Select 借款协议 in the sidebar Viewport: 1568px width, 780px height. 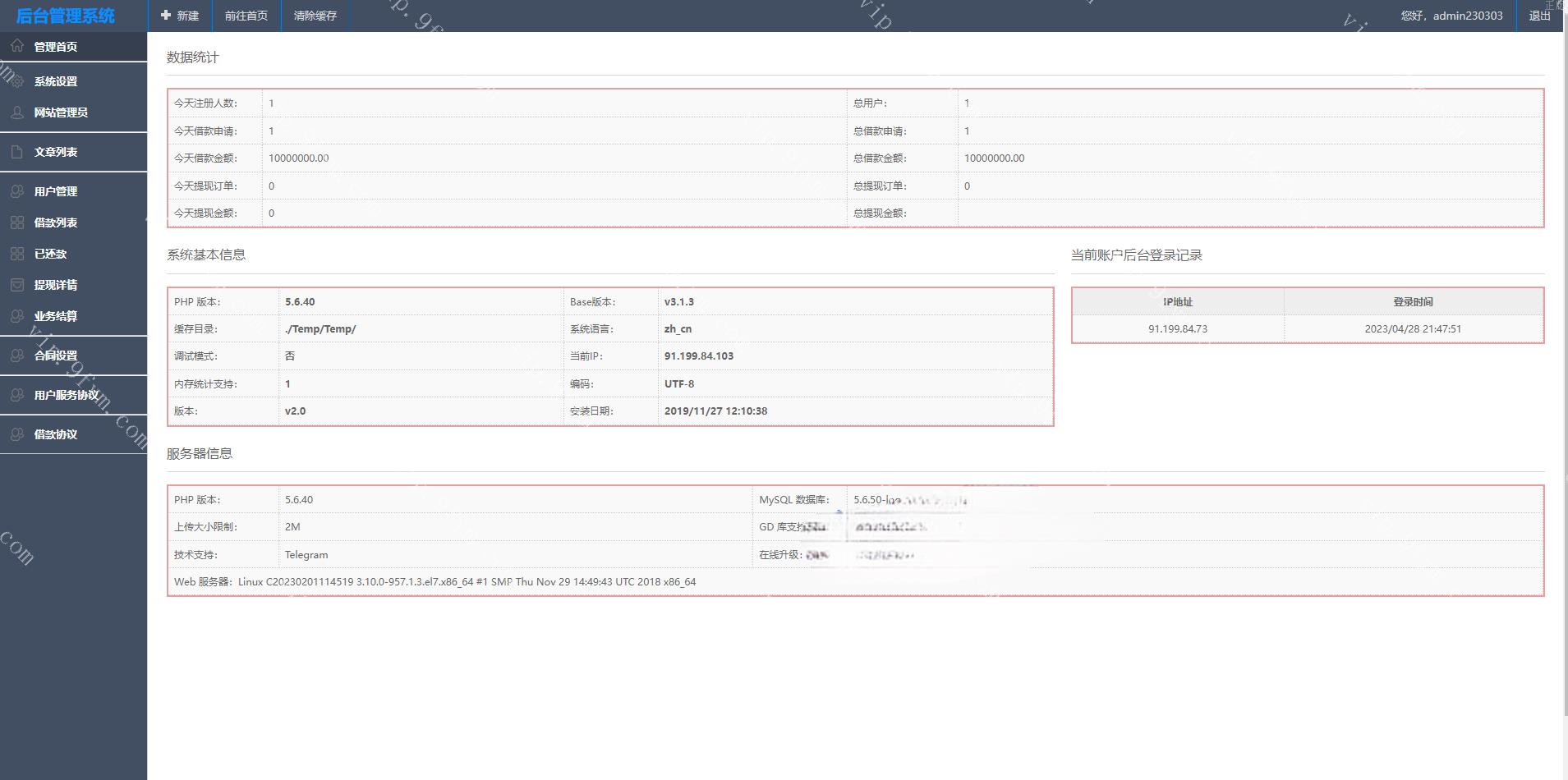pyautogui.click(x=56, y=434)
